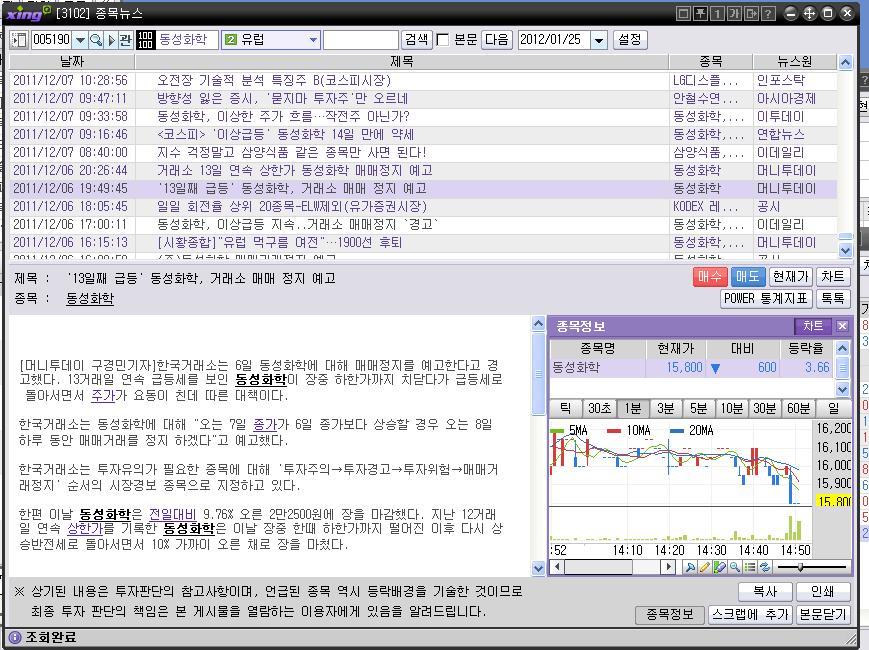Click the 복사 copy button
The image size is (869, 650).
coord(765,591)
